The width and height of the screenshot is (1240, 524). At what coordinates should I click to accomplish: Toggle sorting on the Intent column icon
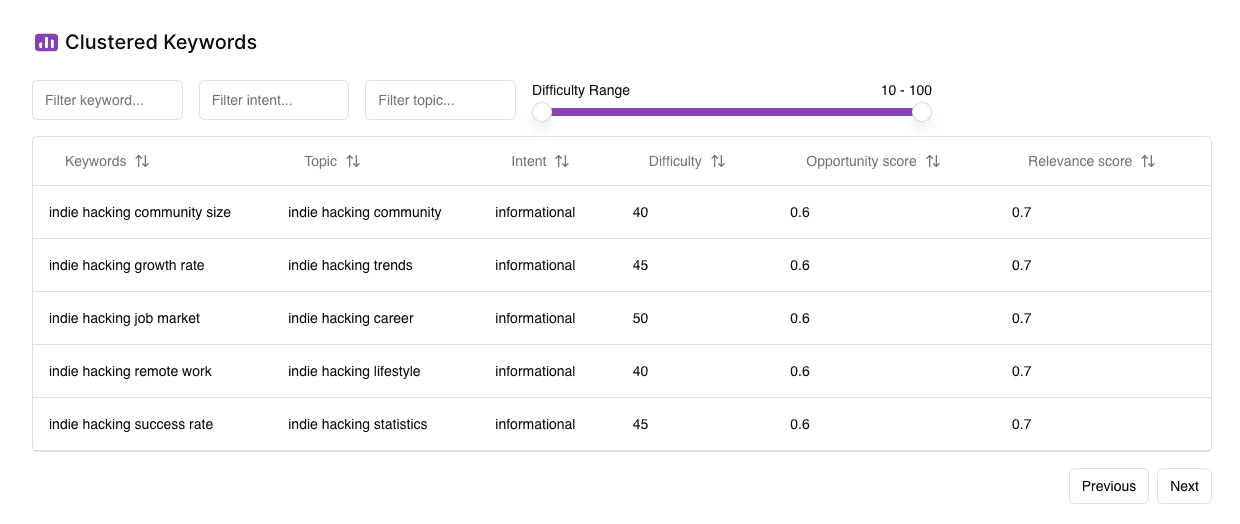tap(562, 161)
